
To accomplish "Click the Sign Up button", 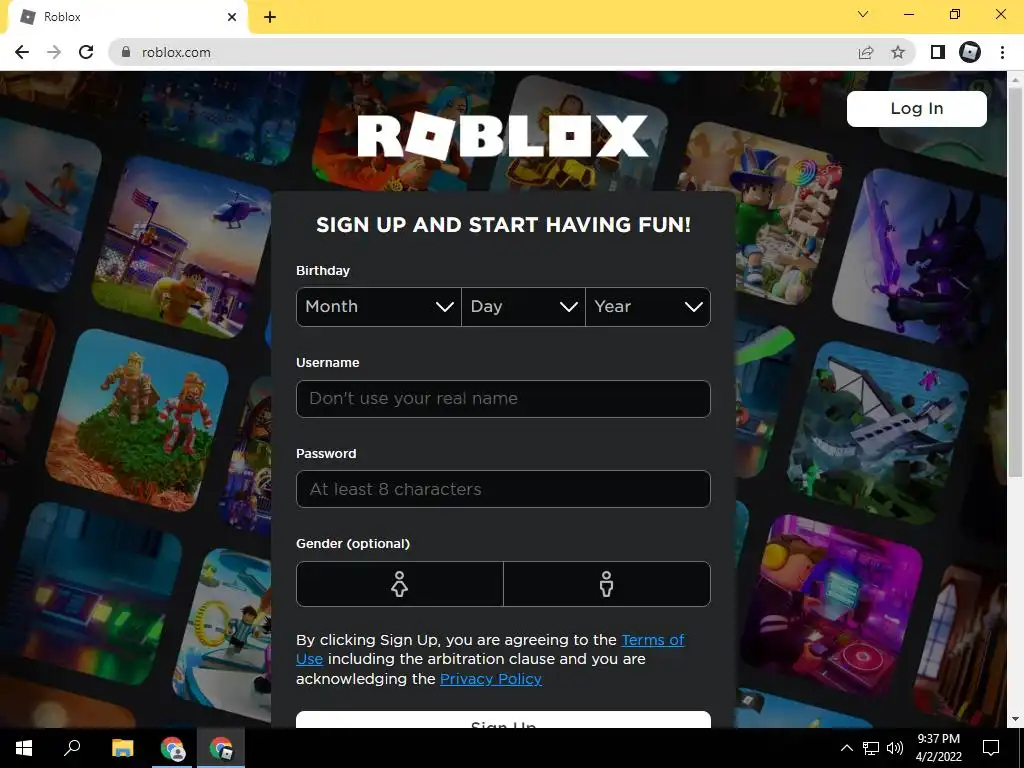I will tap(503, 720).
